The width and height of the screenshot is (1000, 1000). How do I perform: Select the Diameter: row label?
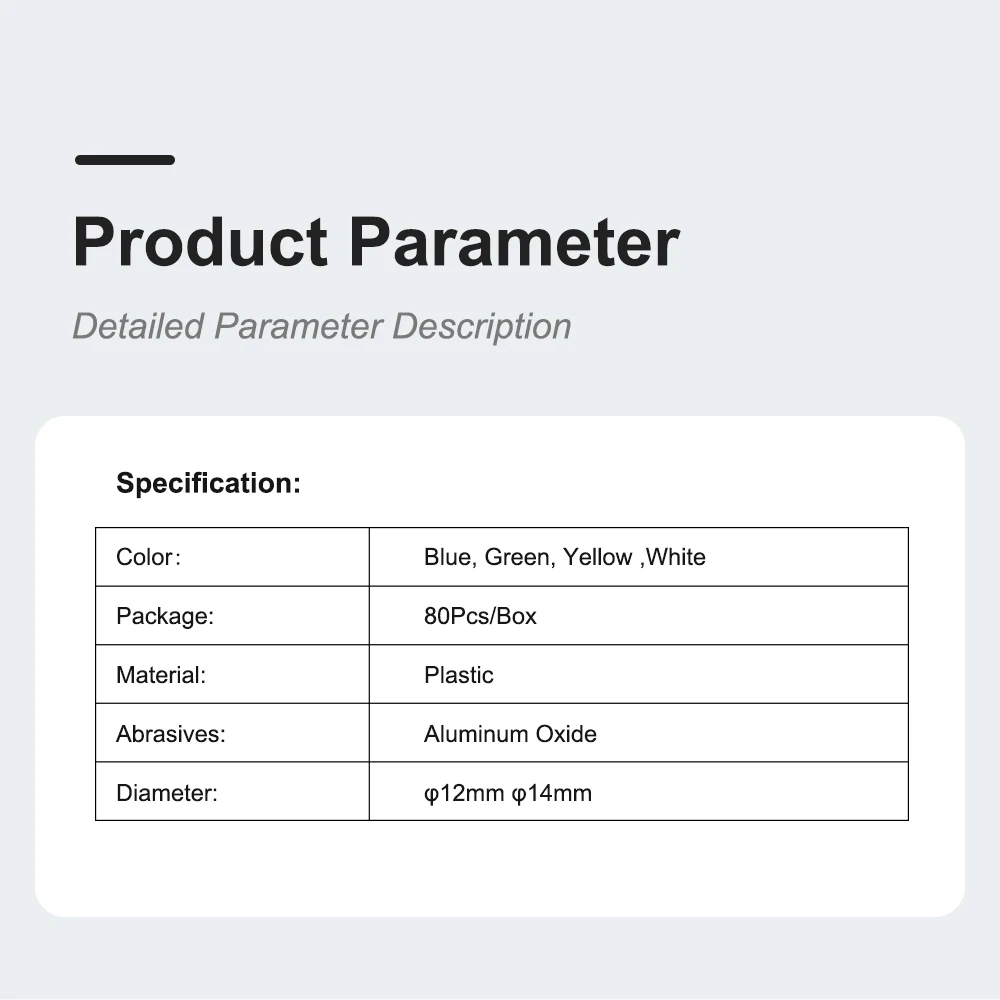(167, 793)
